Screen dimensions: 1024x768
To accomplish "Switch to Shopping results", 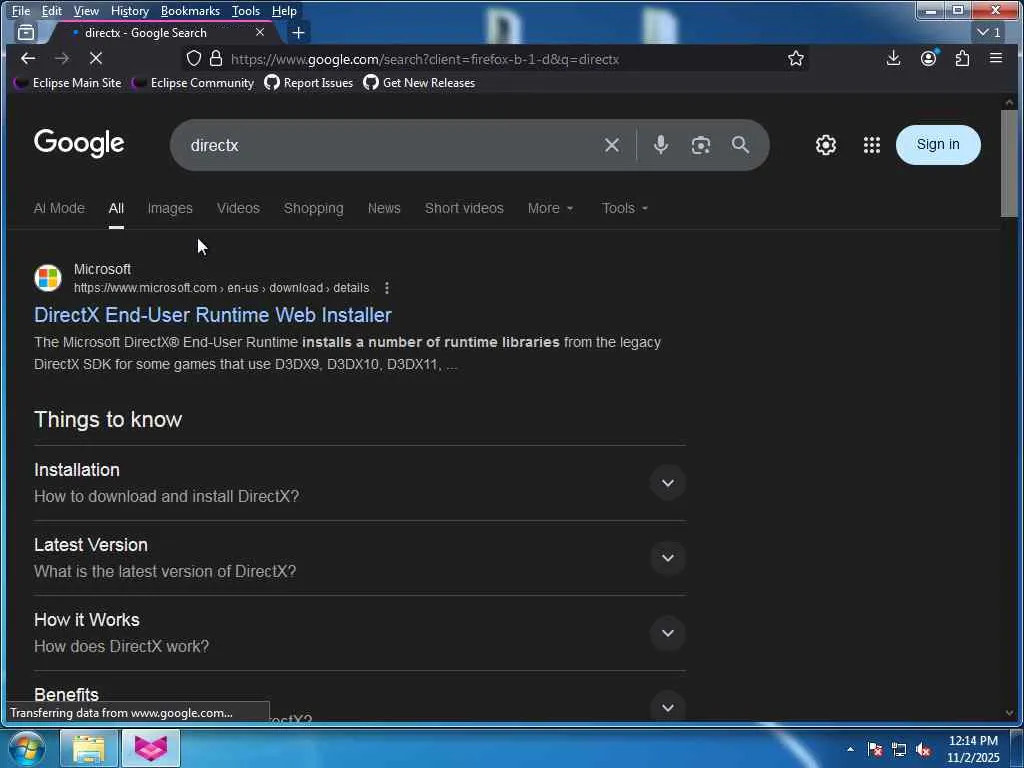I will 313,208.
